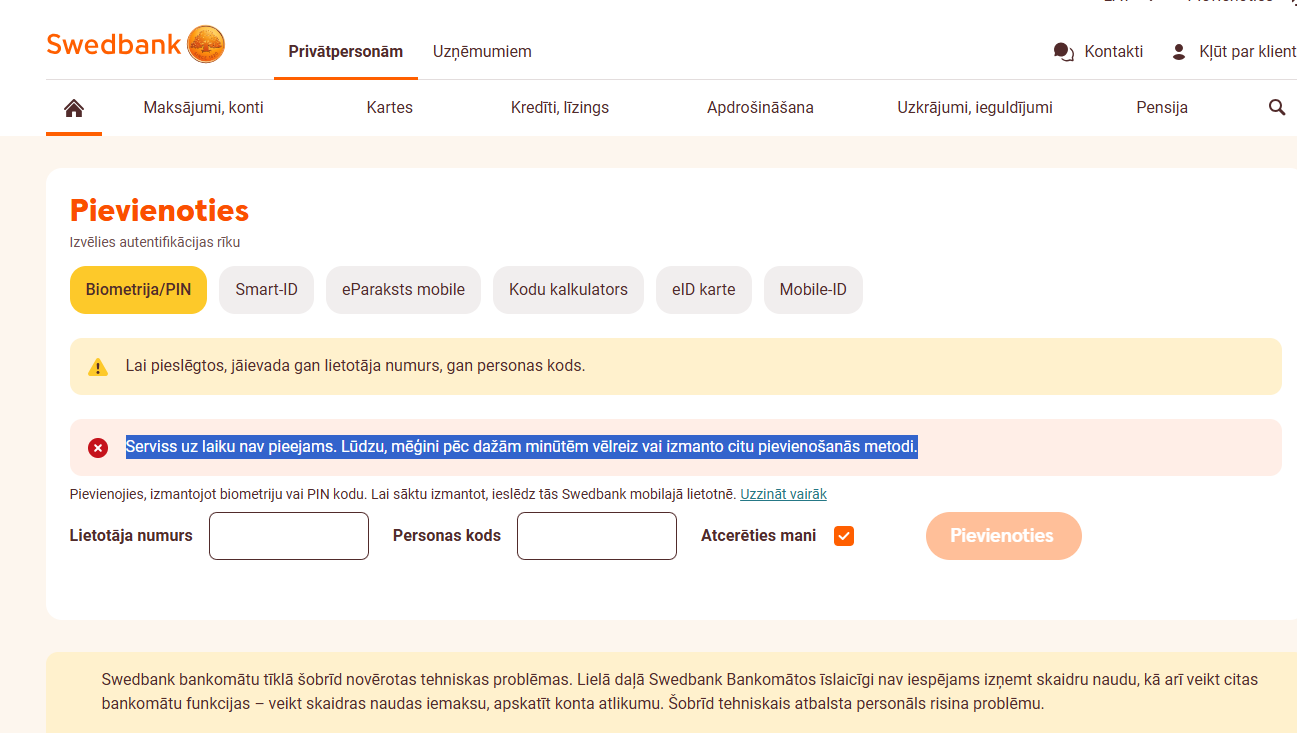Focus the Personas kods input field
This screenshot has width=1297, height=733.
click(597, 536)
